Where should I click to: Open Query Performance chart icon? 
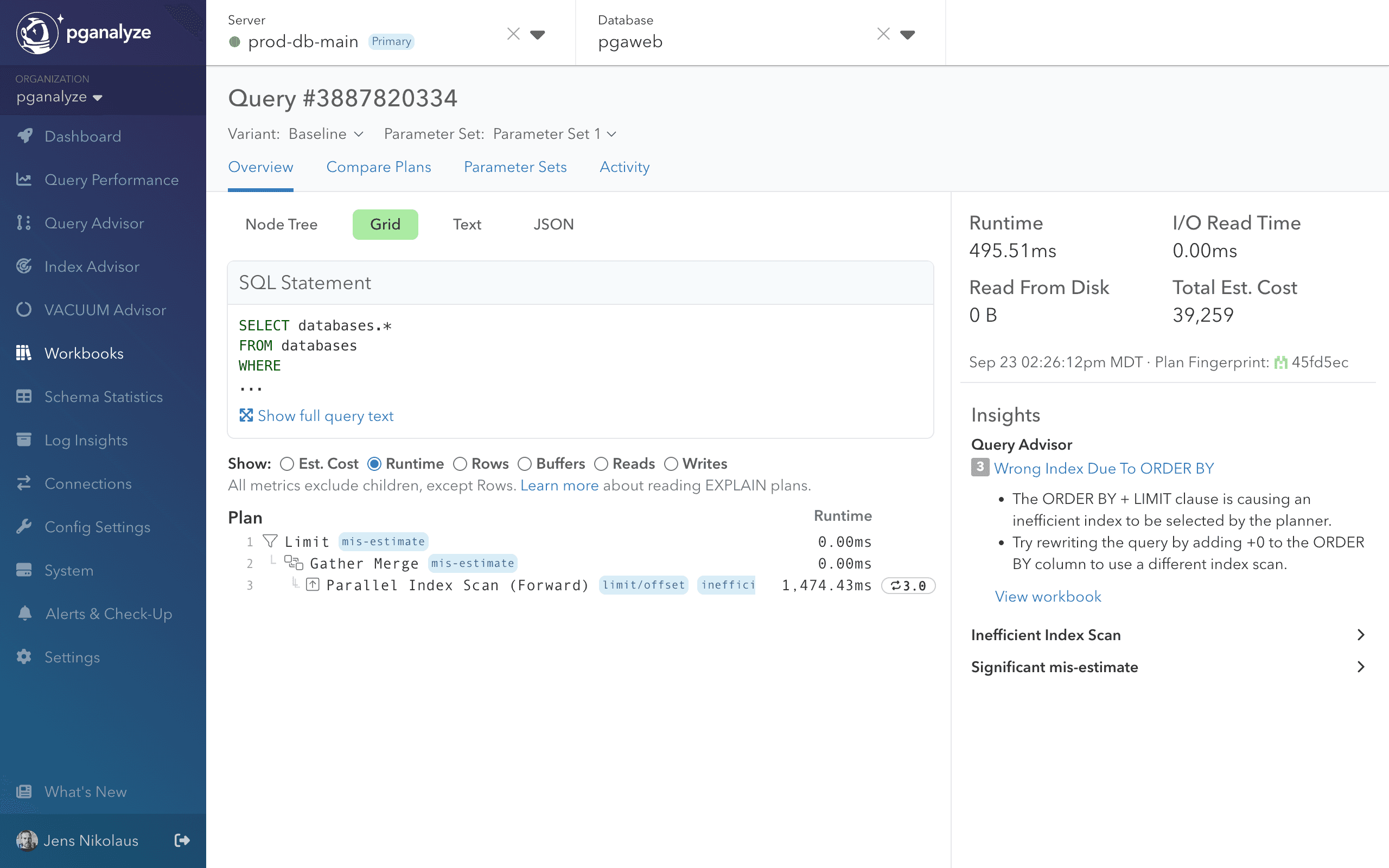coord(23,180)
